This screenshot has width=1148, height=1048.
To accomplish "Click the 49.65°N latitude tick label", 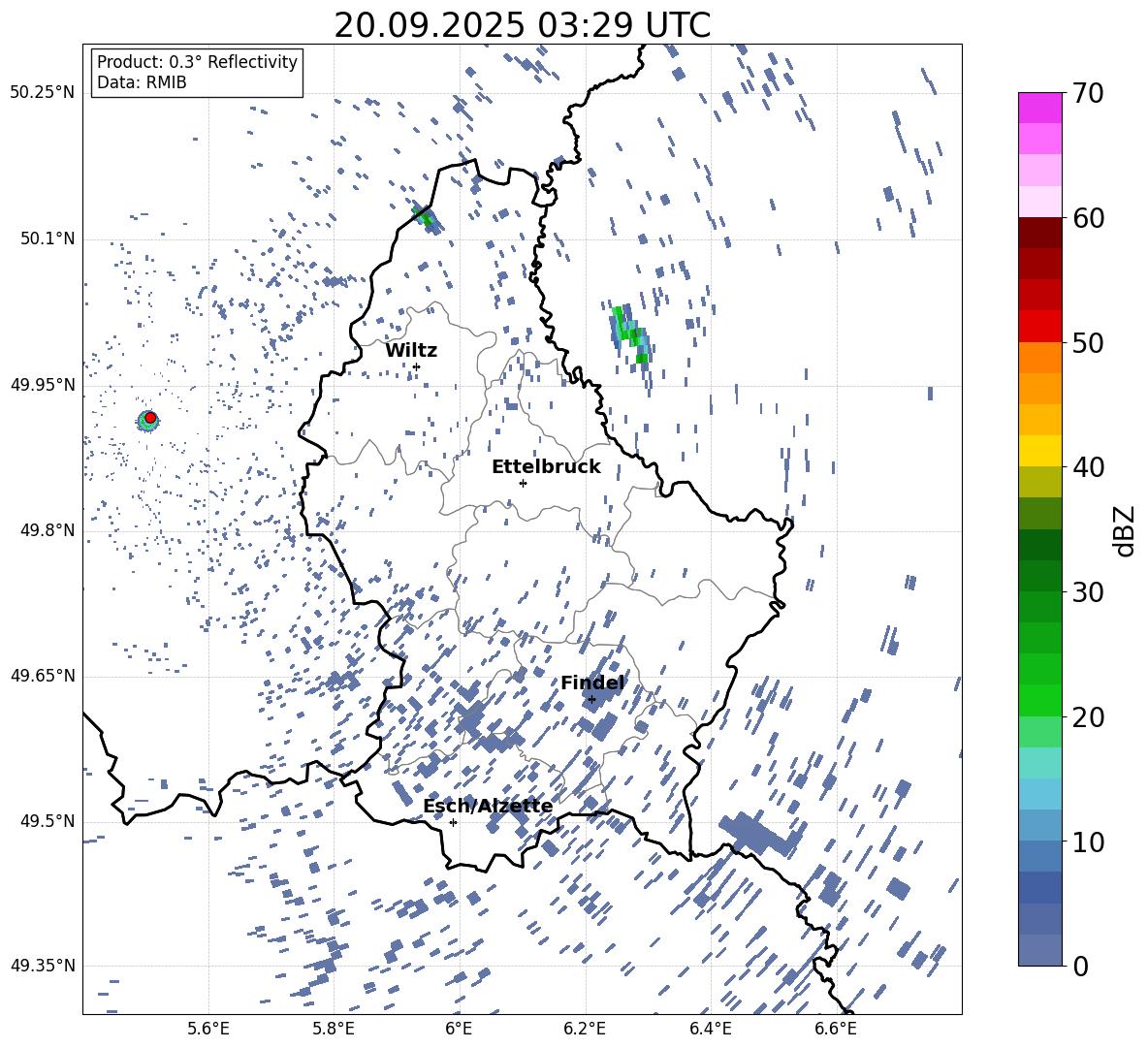I will pos(43,675).
